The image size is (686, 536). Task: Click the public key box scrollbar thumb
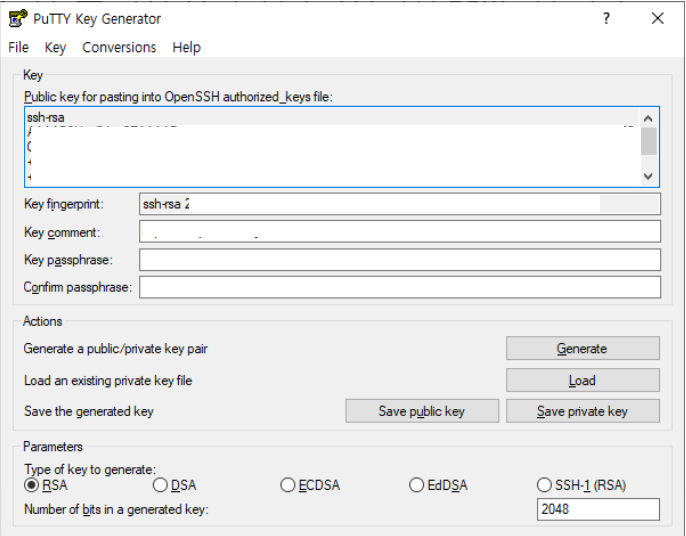tap(648, 141)
